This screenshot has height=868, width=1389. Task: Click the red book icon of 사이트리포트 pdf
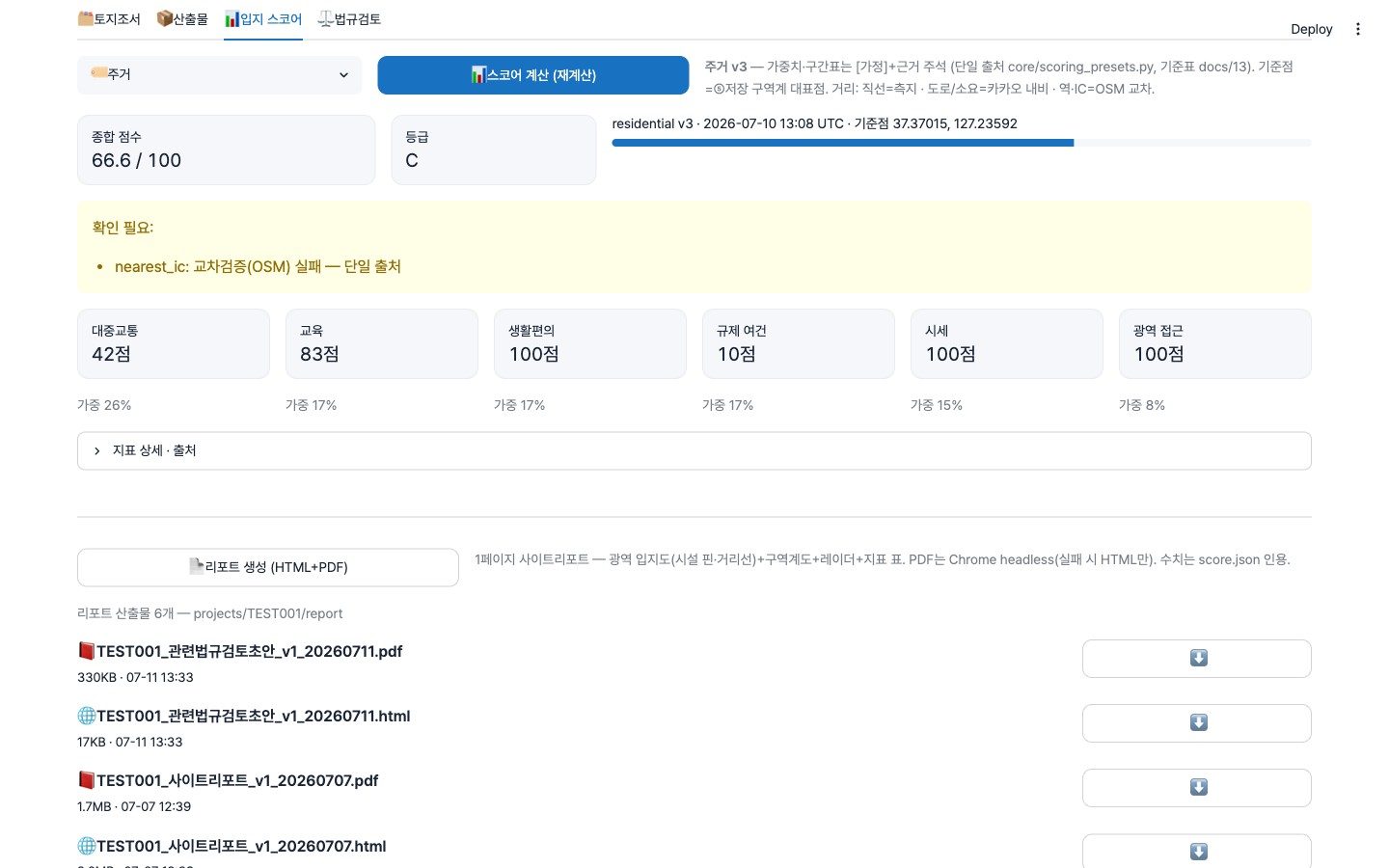click(87, 780)
